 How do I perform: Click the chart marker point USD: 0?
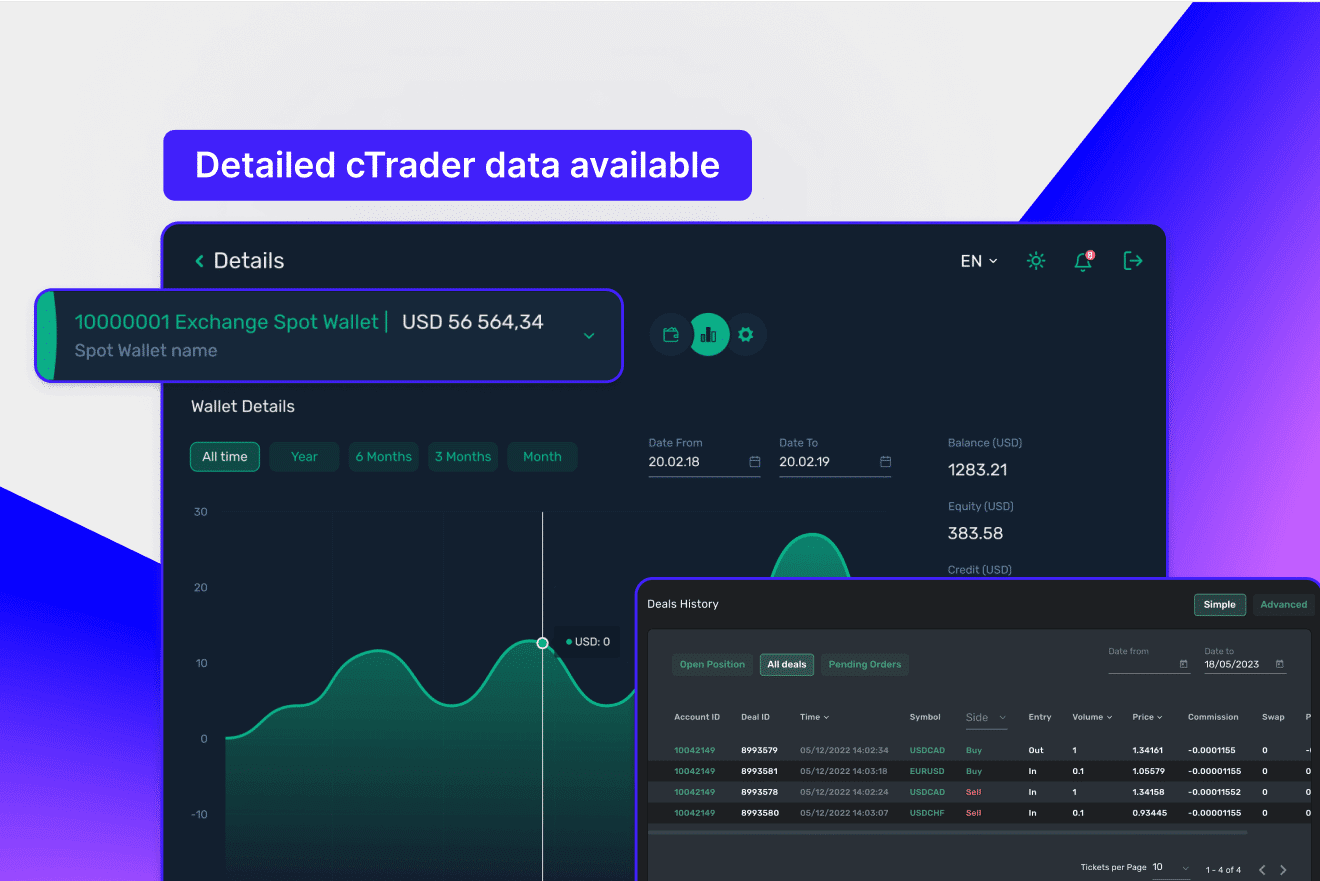pyautogui.click(x=543, y=643)
